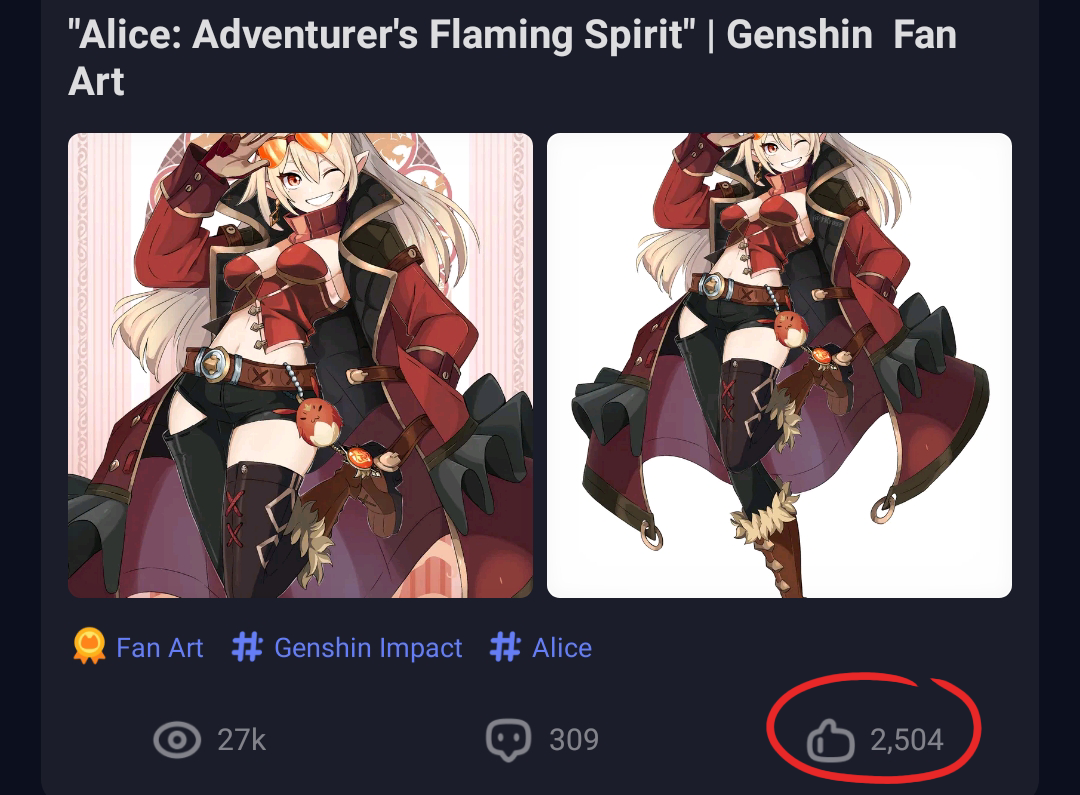This screenshot has height=795, width=1080.
Task: Like the post with the thumbs-up icon
Action: tap(830, 741)
